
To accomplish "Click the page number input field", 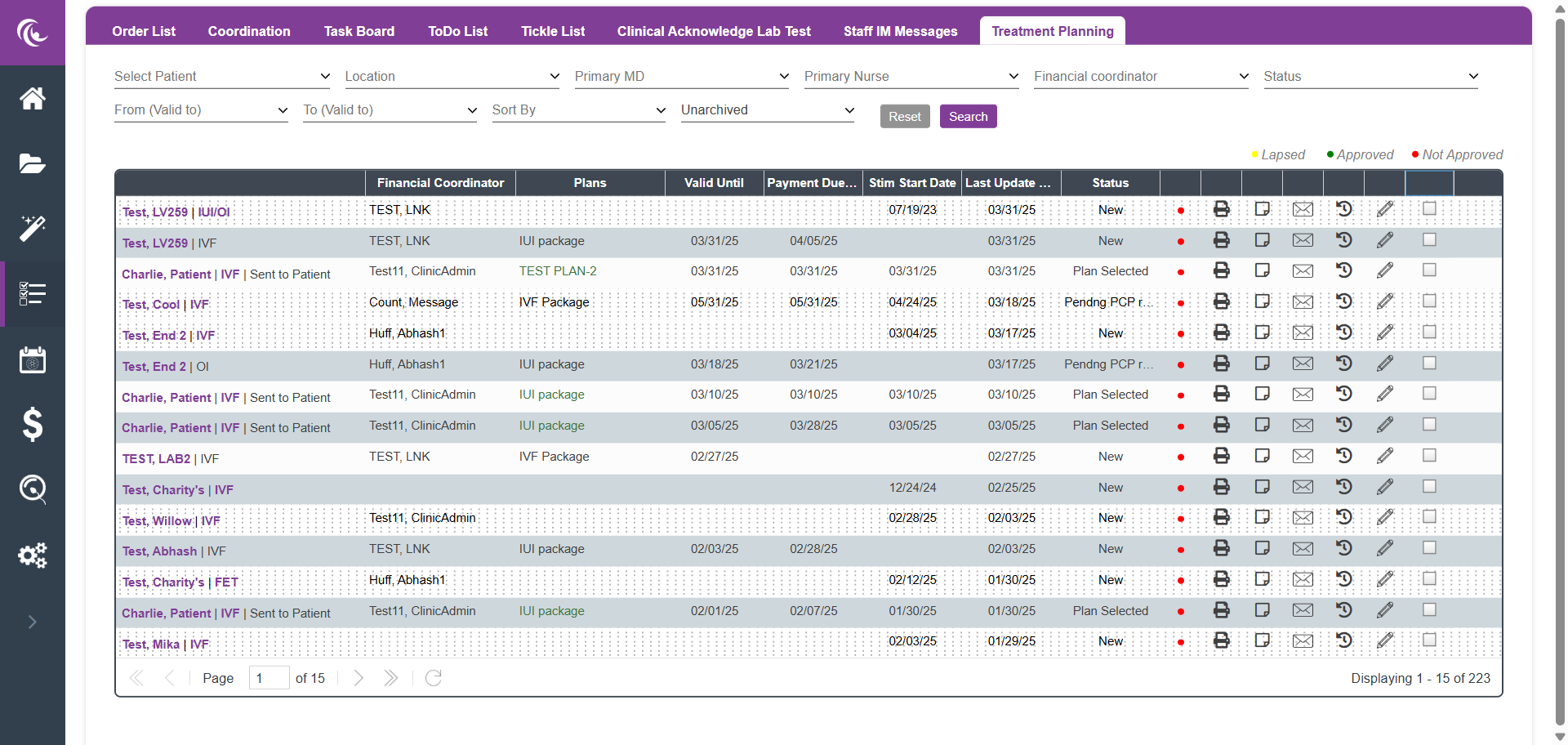I will coord(269,678).
